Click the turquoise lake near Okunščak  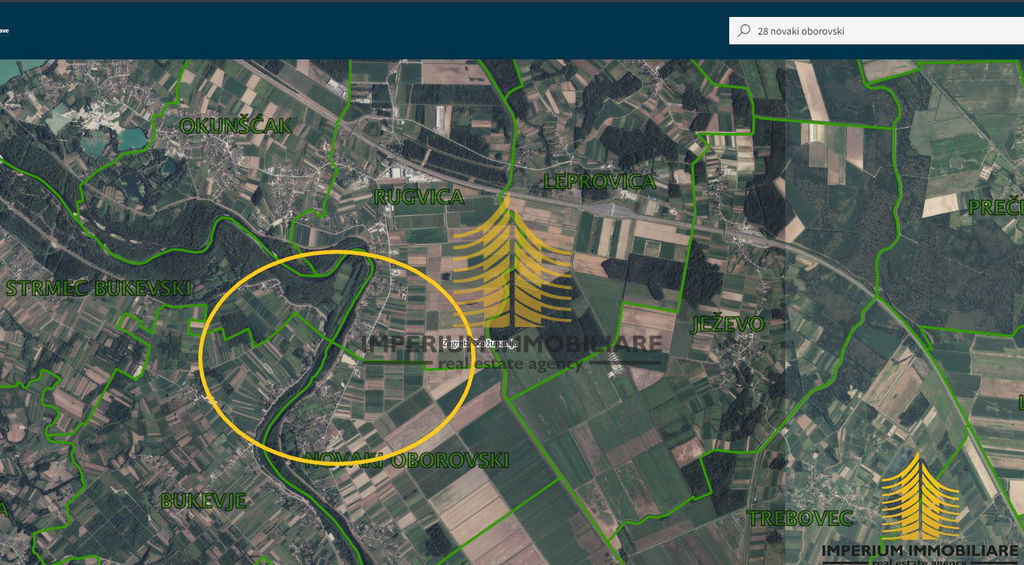130,139
